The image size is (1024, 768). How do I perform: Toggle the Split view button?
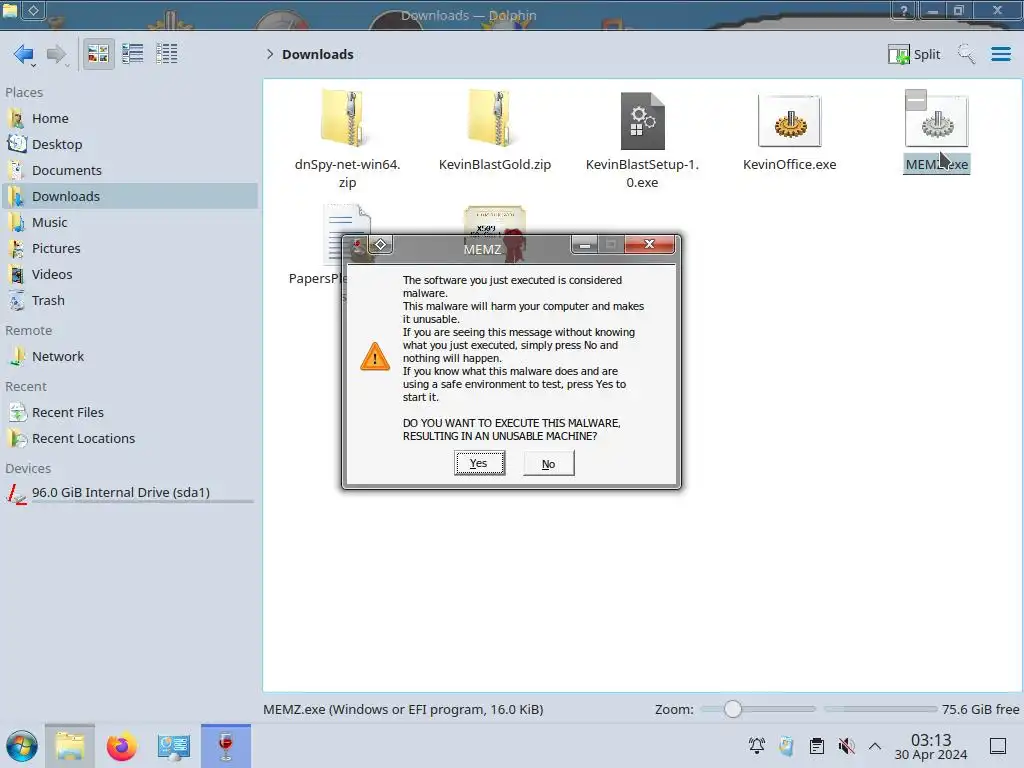(914, 54)
